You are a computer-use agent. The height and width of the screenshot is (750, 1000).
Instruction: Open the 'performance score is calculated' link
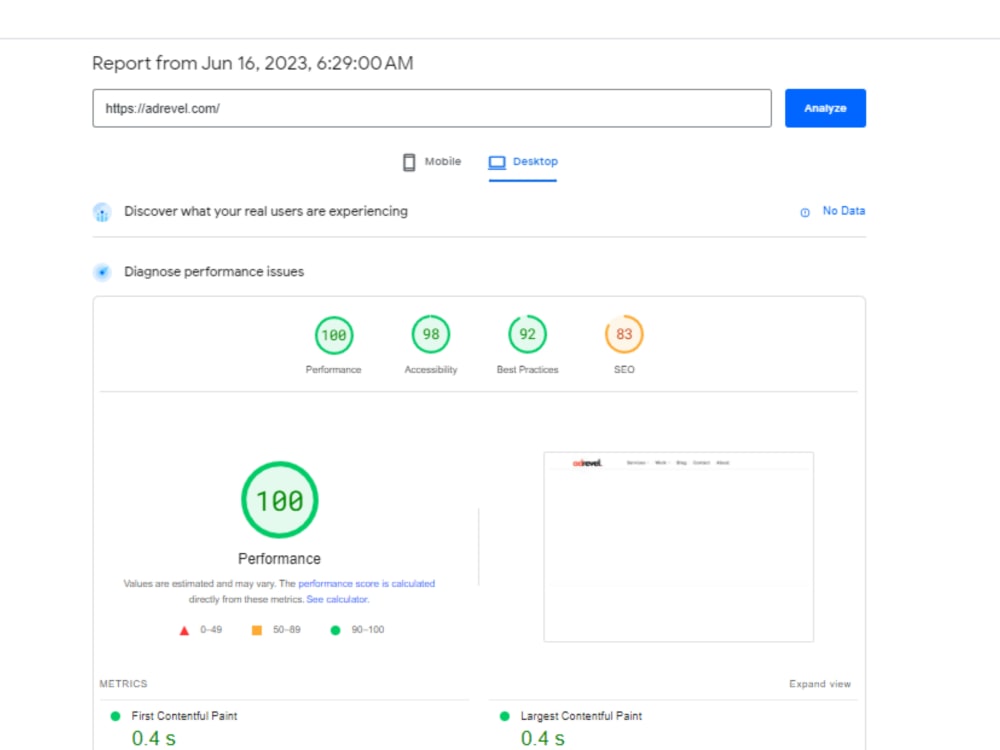[x=367, y=584]
